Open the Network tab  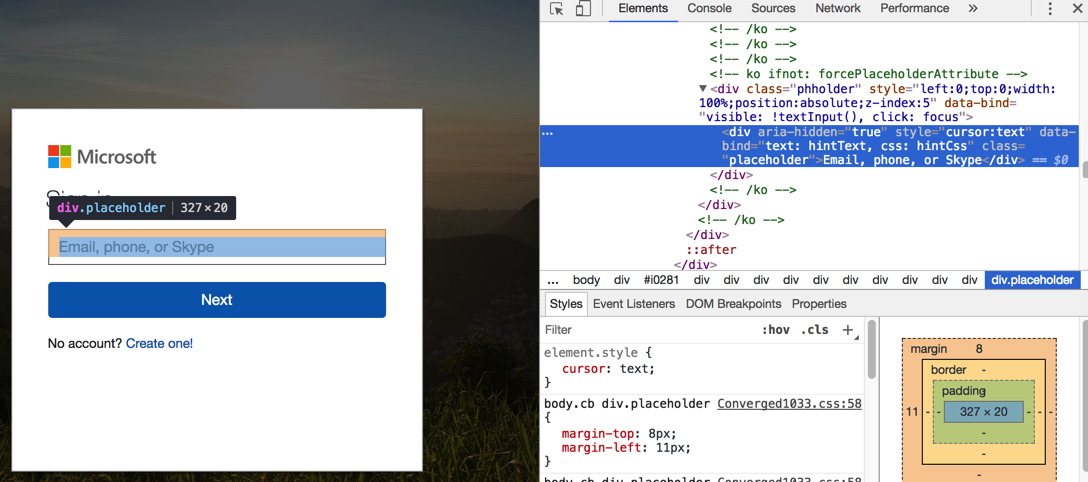(x=838, y=8)
